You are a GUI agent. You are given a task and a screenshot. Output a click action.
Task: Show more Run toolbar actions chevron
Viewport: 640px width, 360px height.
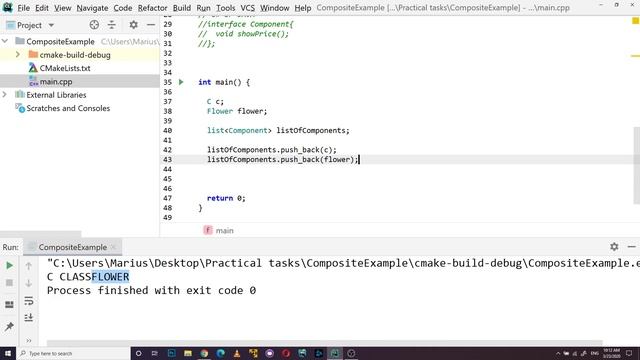[x=29, y=340]
